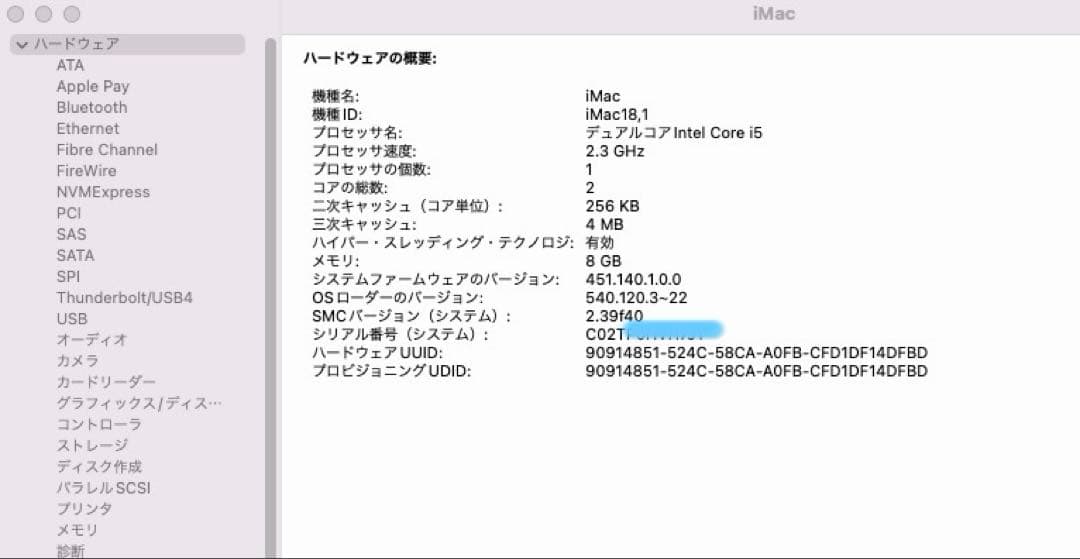The image size is (1080, 559).
Task: Select カメラ in the sidebar
Action: click(77, 361)
